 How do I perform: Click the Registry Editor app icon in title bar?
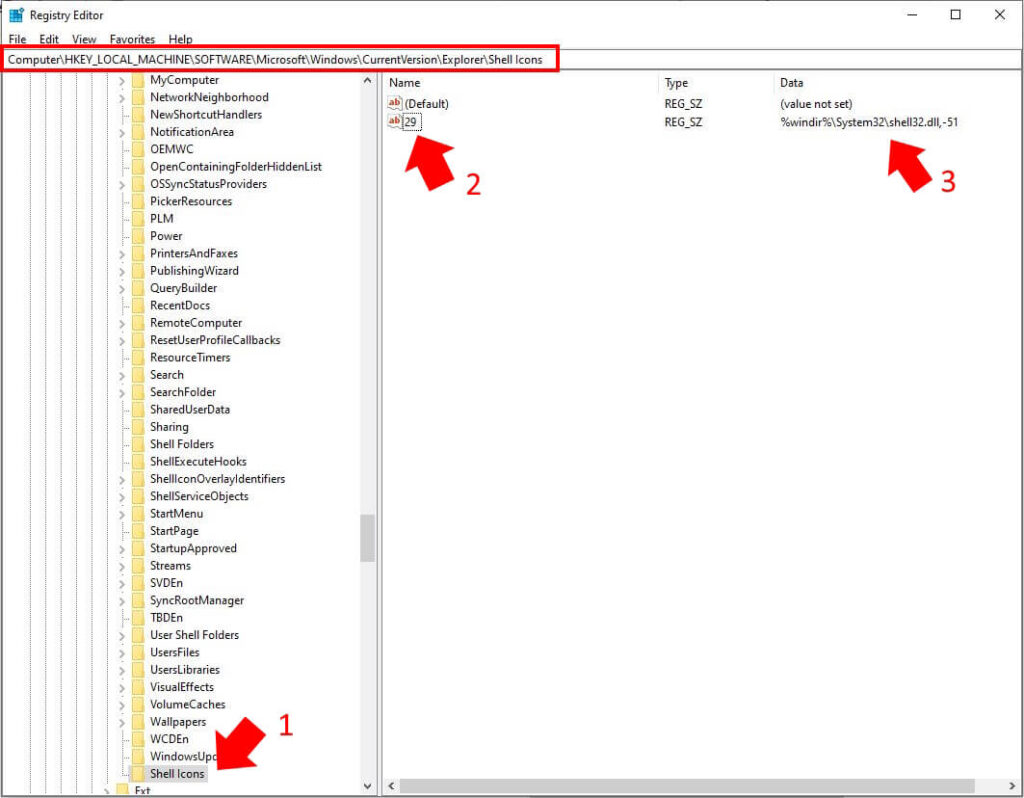coord(16,15)
